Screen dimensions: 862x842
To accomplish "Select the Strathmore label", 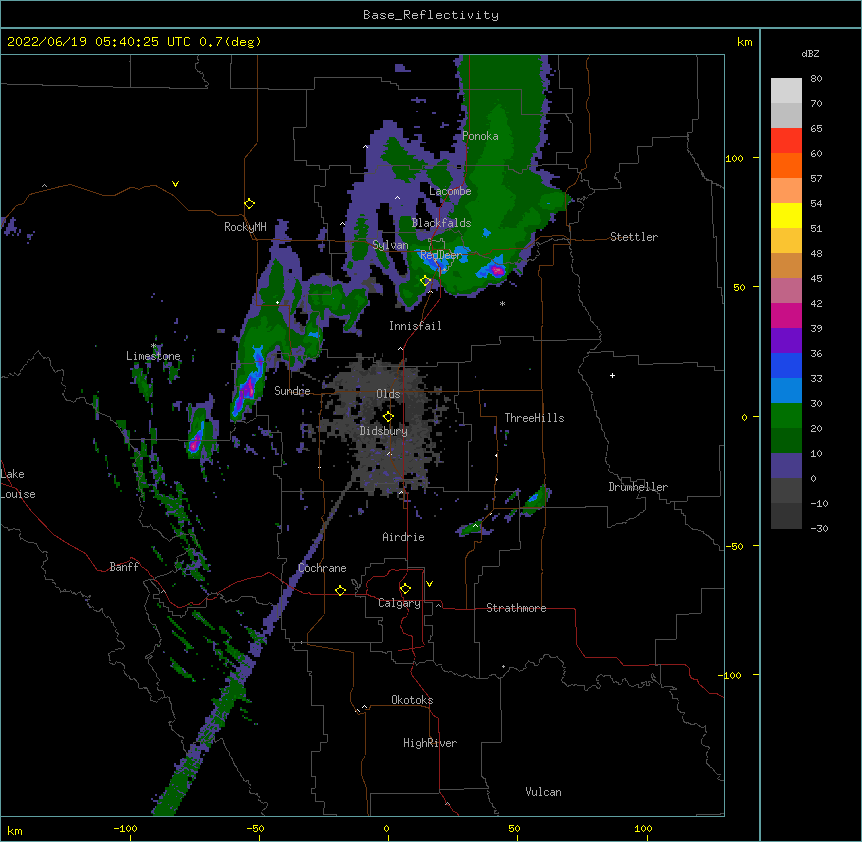I will click(x=516, y=608).
